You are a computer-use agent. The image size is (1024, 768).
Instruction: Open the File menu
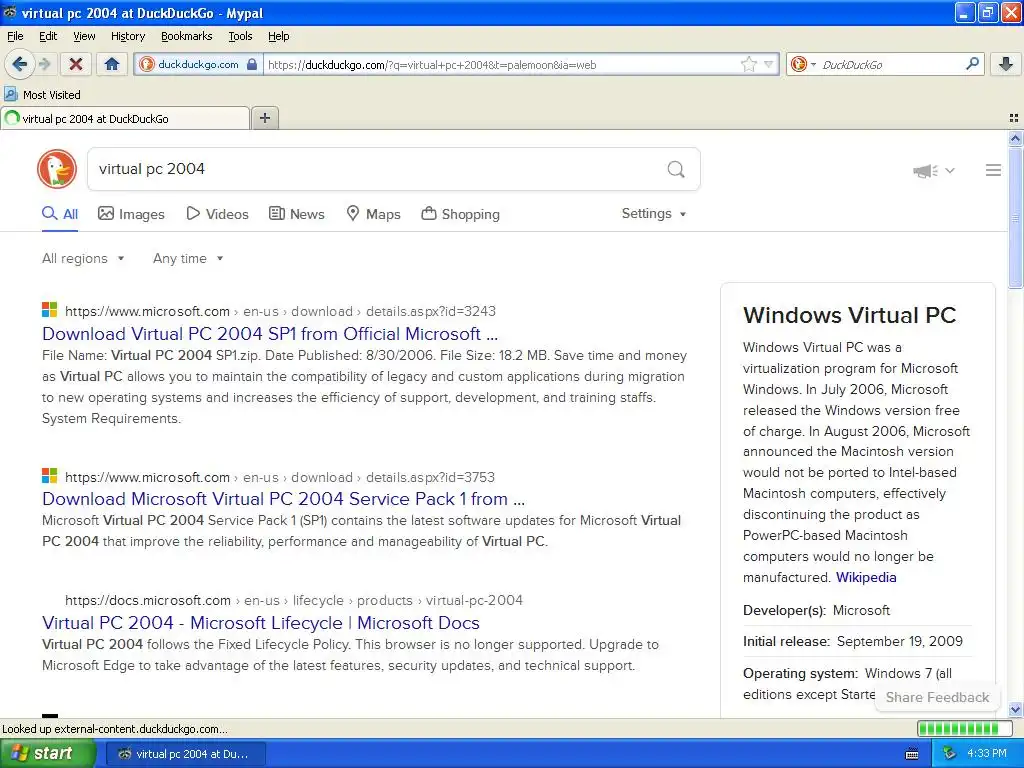(x=15, y=36)
